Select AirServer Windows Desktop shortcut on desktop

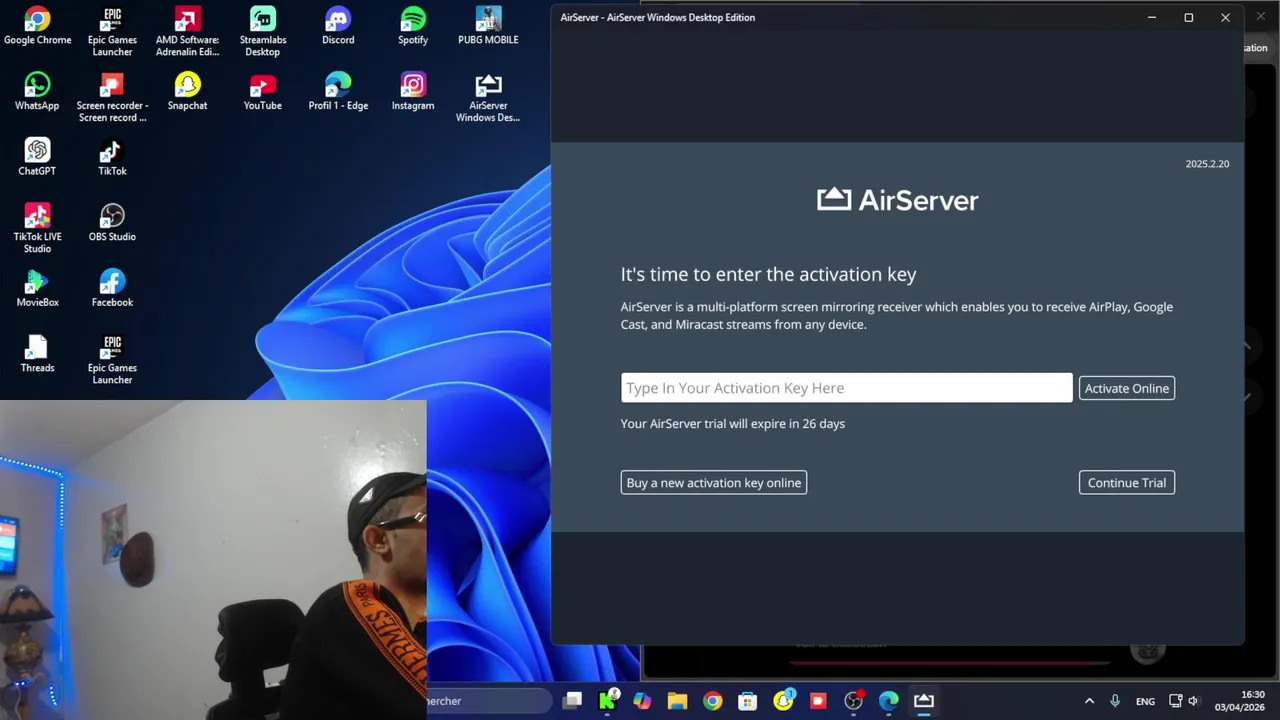coord(488,98)
